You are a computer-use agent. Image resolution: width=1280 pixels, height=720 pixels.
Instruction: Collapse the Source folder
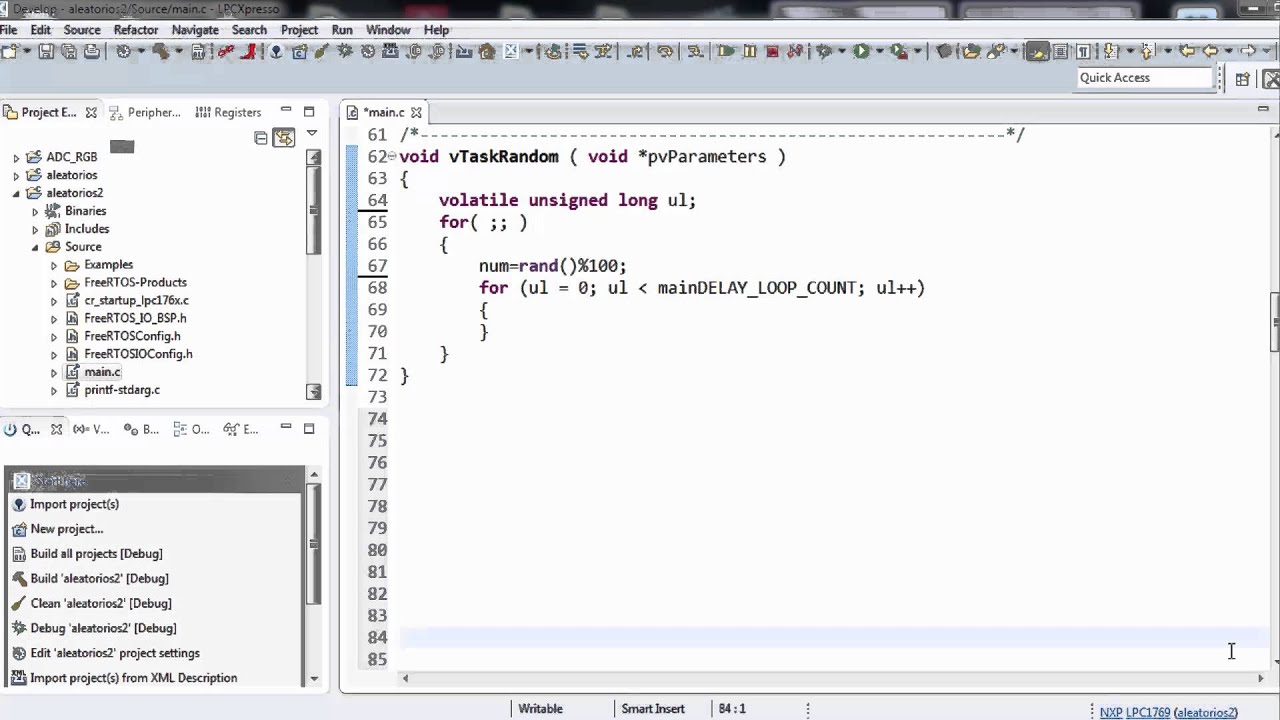35,247
